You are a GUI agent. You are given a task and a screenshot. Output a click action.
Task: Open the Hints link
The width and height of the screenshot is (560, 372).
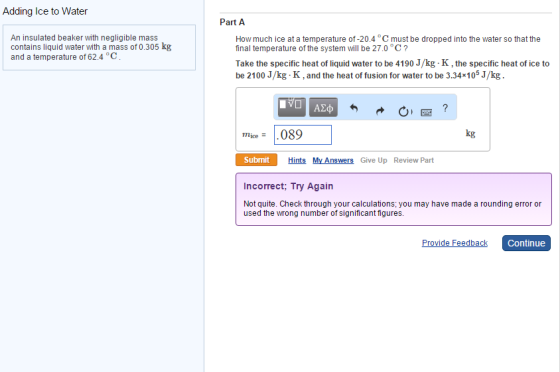pos(297,160)
